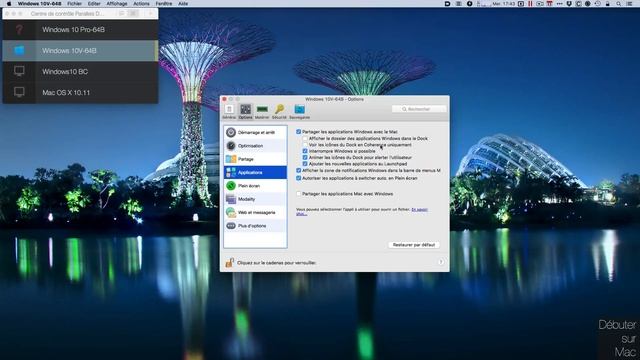Click the Windows10 BC monitor icon
This screenshot has width=640, height=360.
(x=19, y=71)
